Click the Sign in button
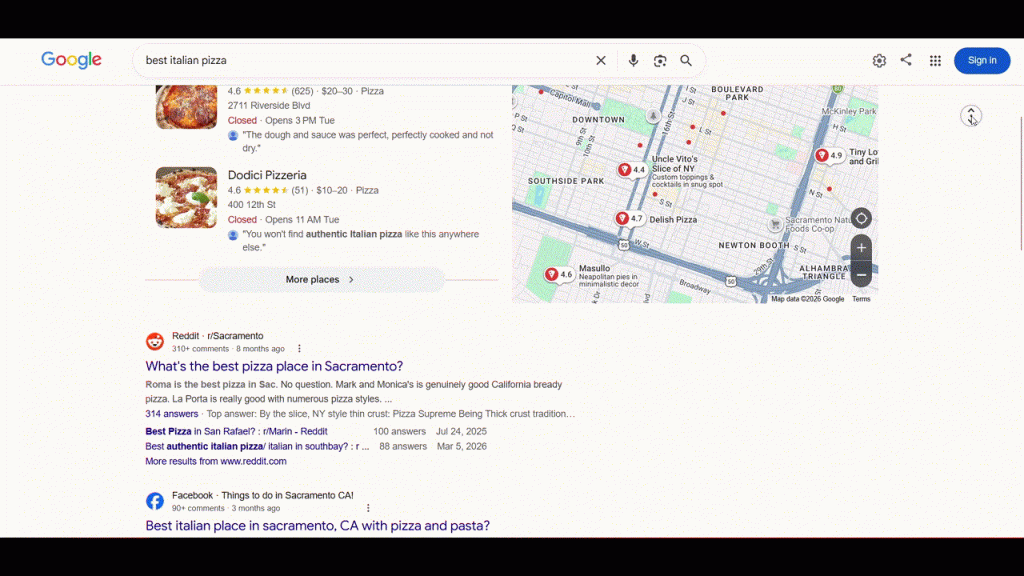 point(982,60)
